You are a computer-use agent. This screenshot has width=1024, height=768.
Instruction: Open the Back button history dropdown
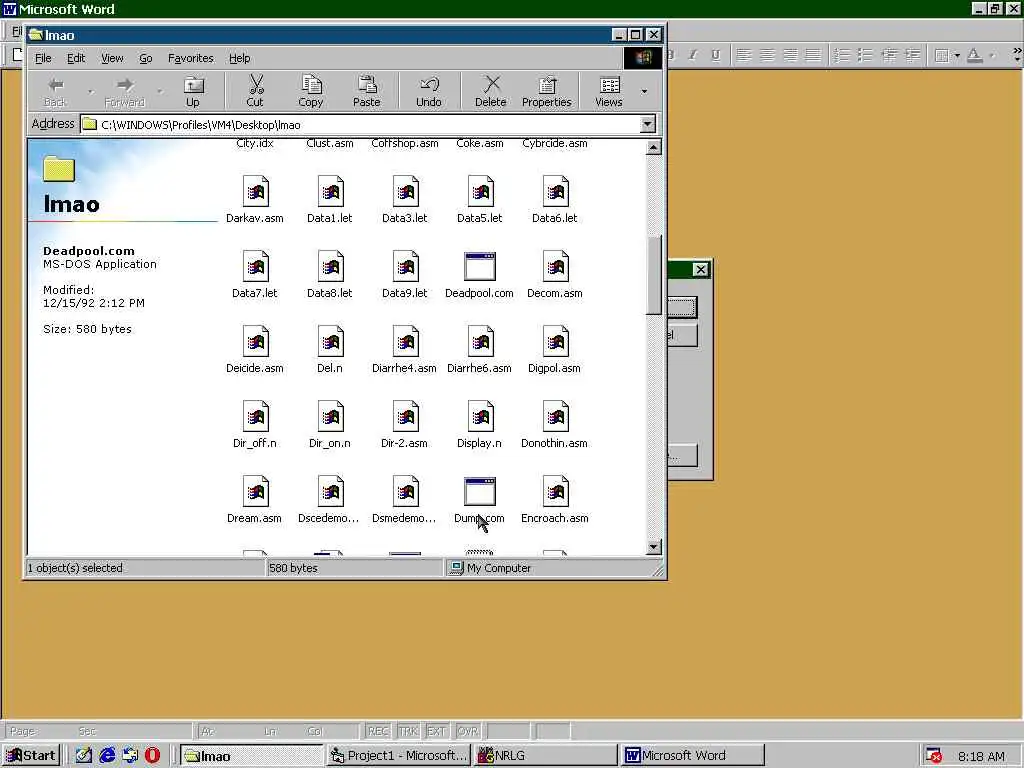point(90,91)
